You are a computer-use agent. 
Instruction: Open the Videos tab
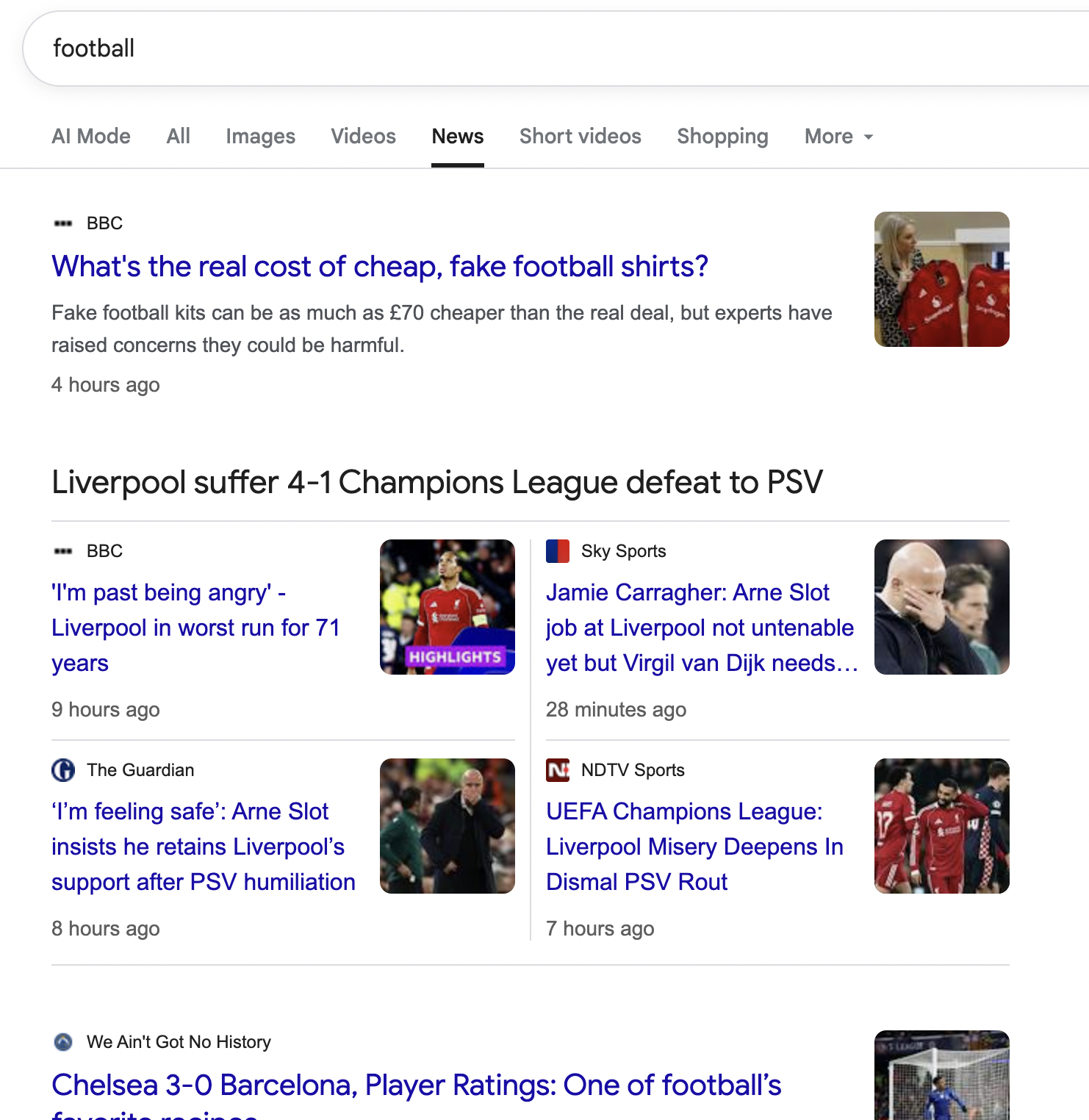[x=363, y=137]
